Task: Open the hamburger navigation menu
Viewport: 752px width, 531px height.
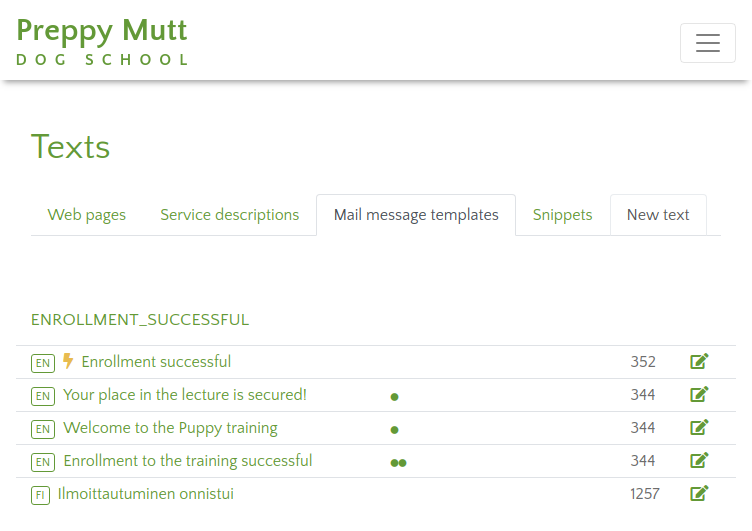Action: (707, 43)
